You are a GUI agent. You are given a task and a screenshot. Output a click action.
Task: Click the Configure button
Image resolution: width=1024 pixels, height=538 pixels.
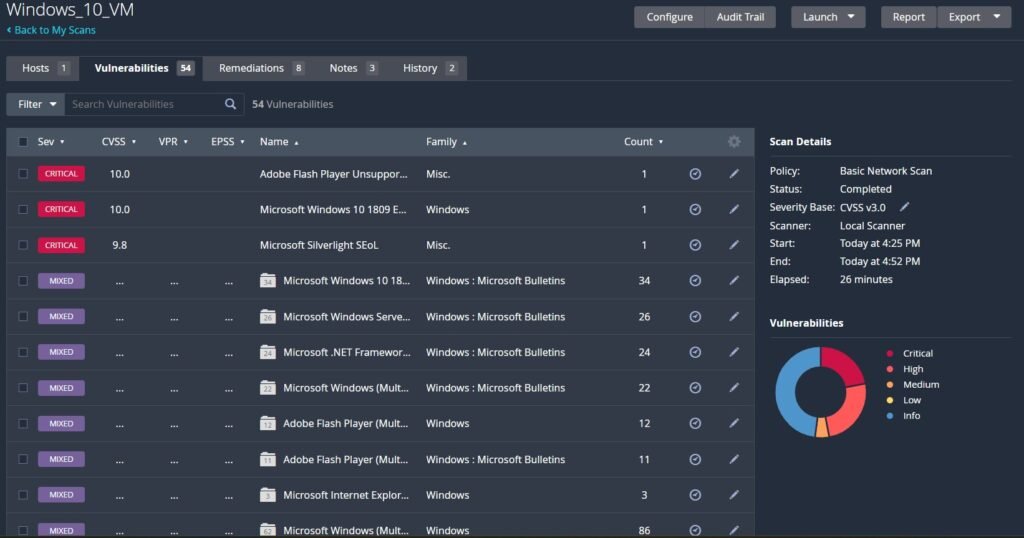point(669,17)
